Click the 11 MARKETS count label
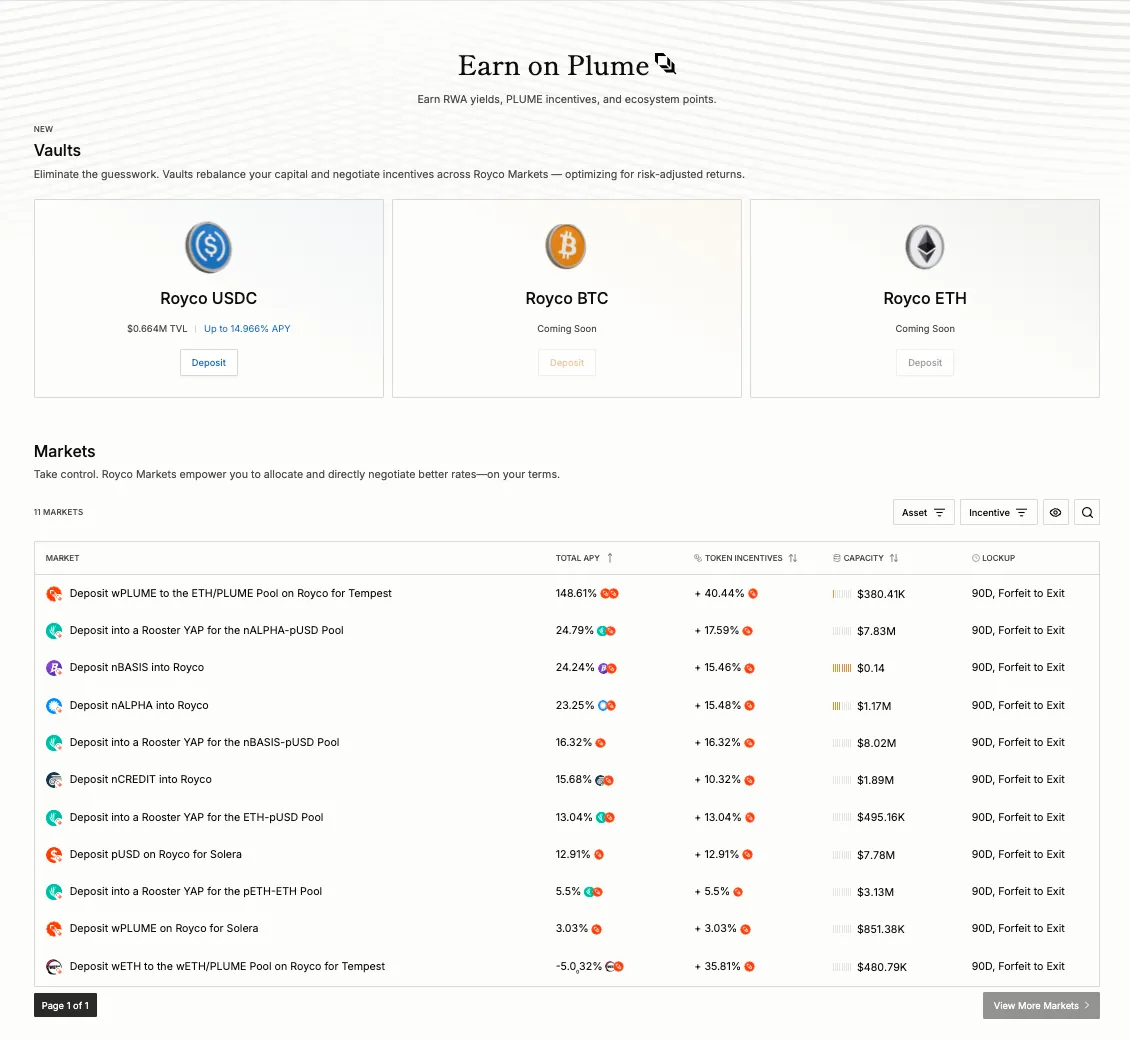Viewport: 1130px width, 1040px height. 58,512
